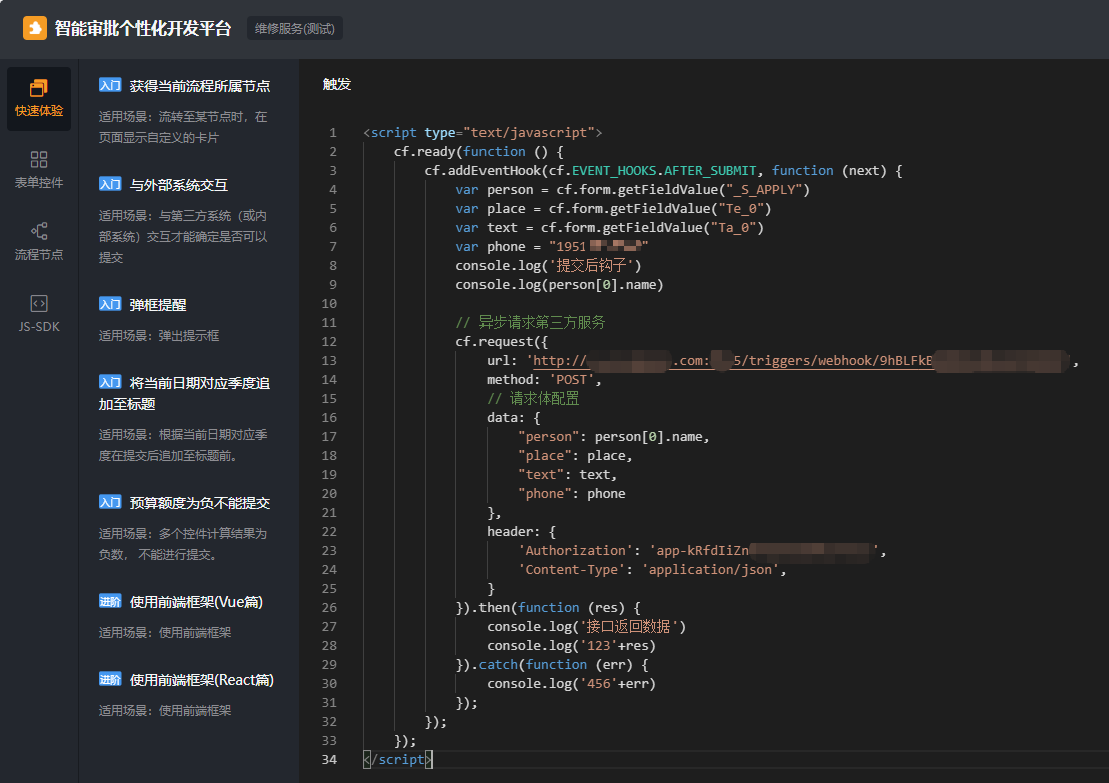Click the 维修服务(测试) tag in header

295,28
